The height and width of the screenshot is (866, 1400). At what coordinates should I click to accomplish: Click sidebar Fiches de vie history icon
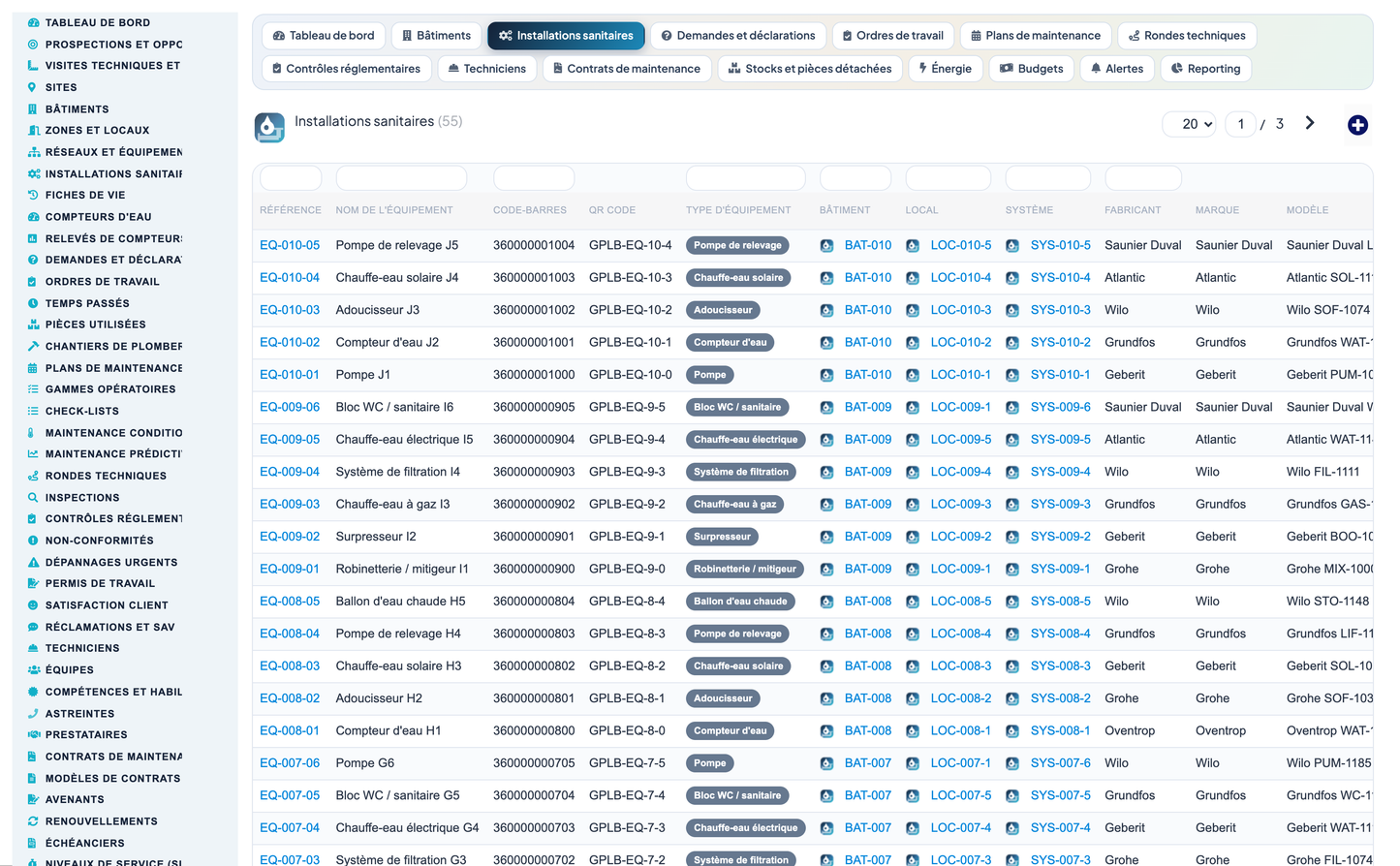(x=33, y=195)
